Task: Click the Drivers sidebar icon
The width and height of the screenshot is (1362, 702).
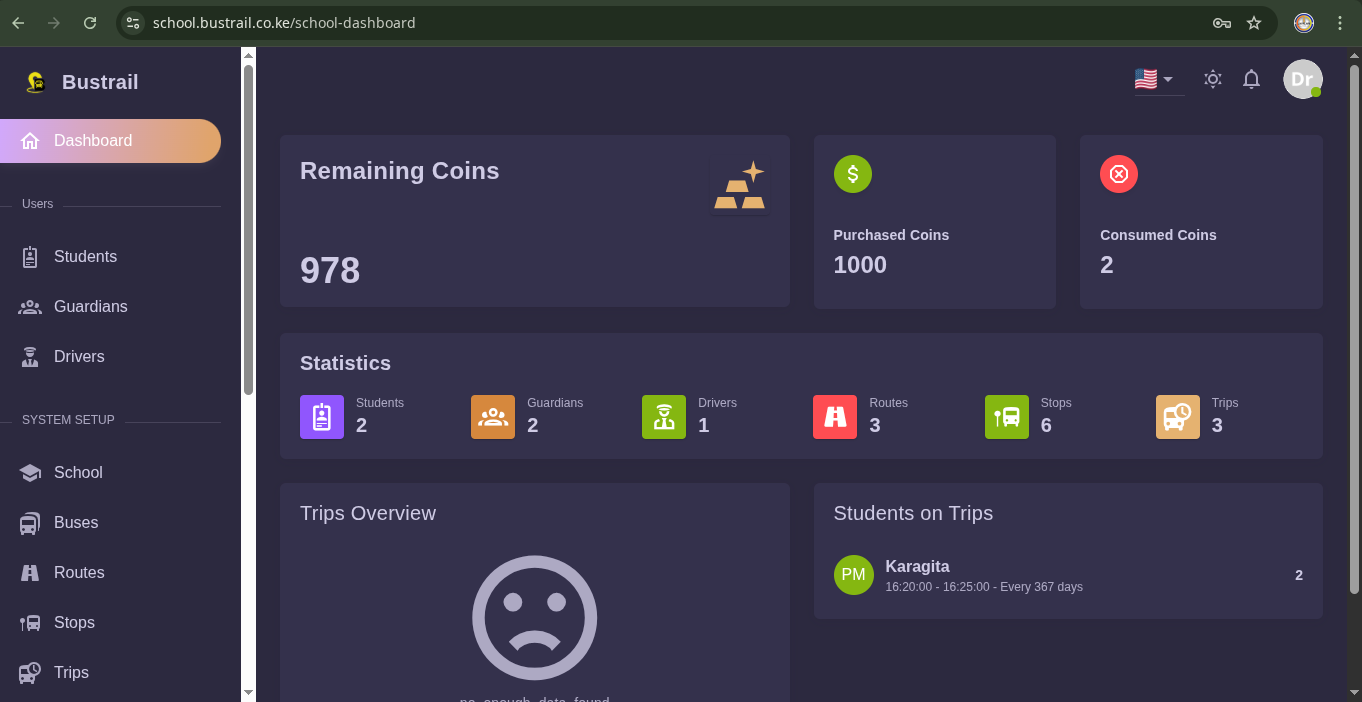Action: pyautogui.click(x=31, y=356)
